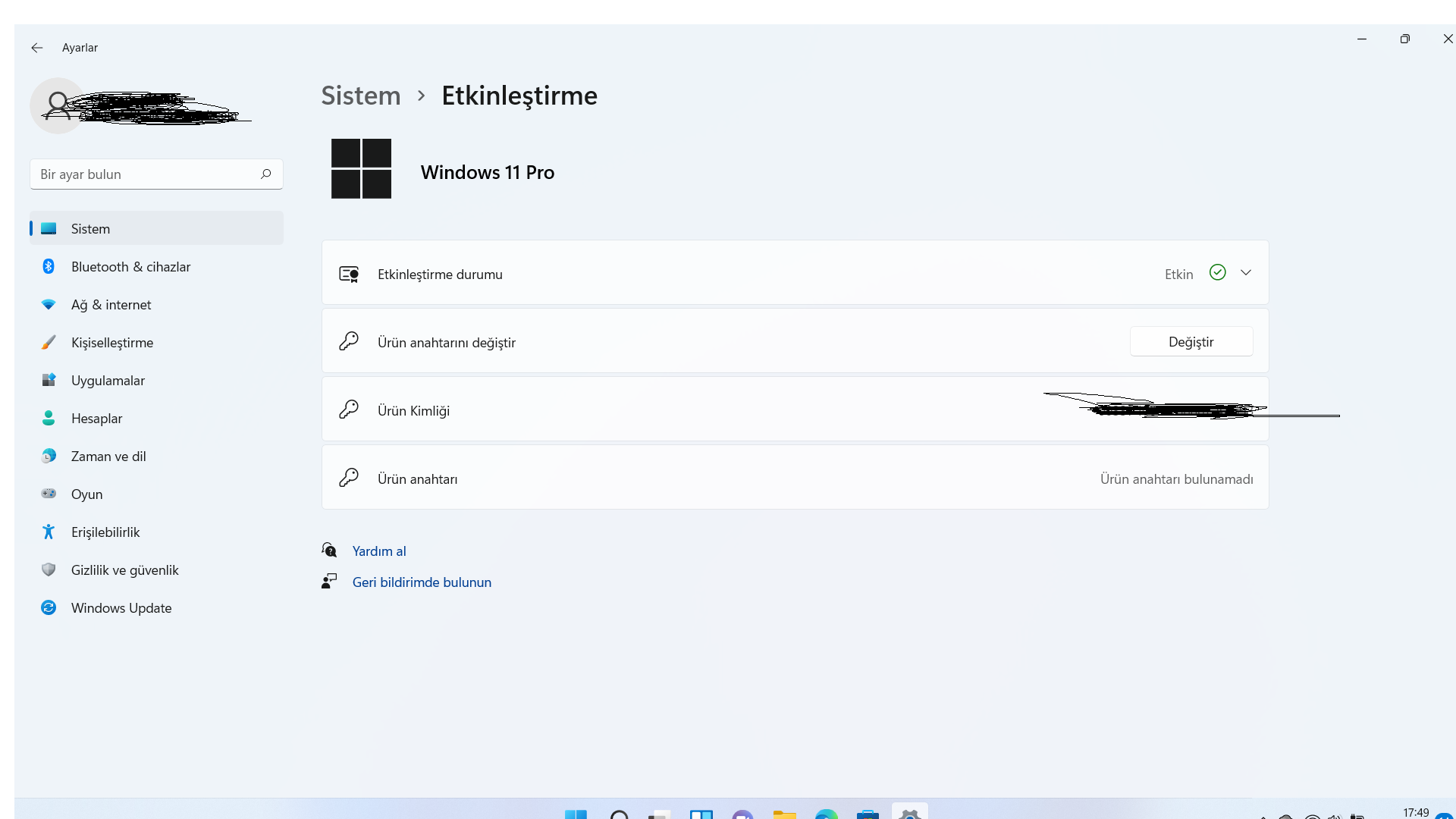Open Uygulamalar settings page
1456x819 pixels.
click(108, 381)
